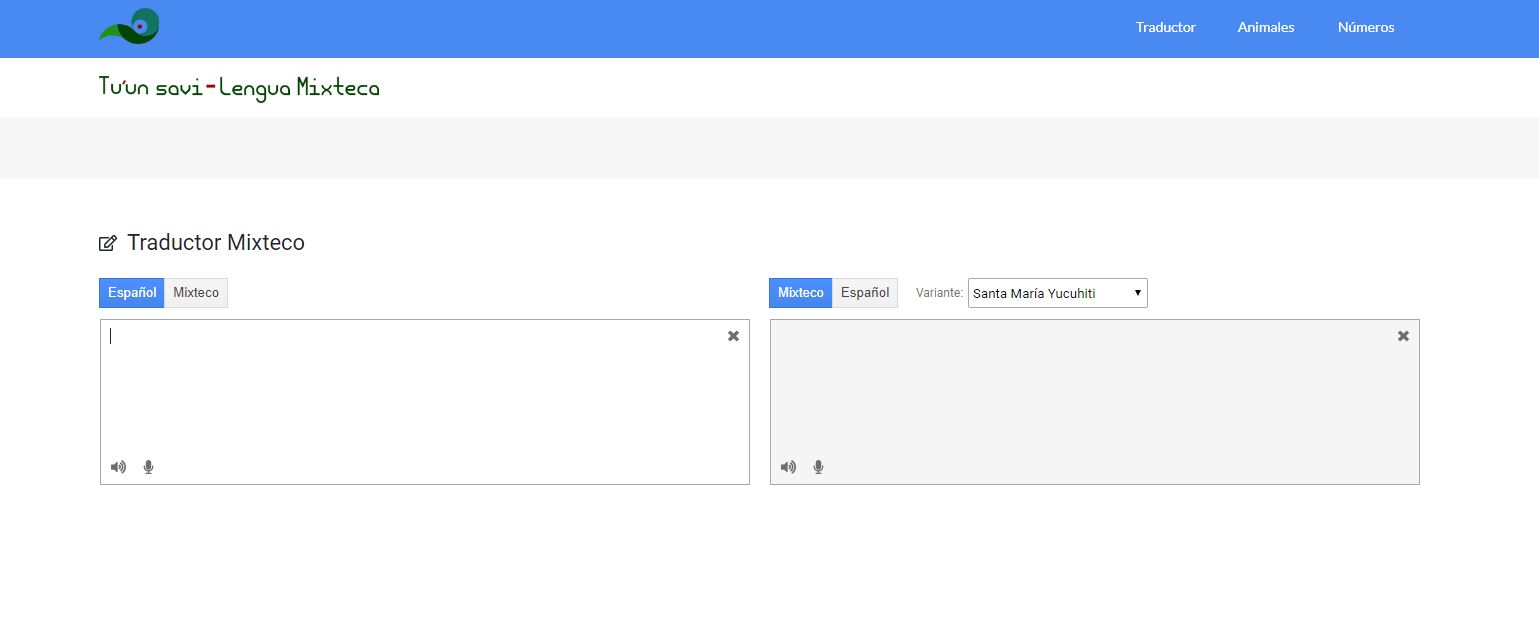Open the Números section
Image resolution: width=1539 pixels, height=632 pixels.
pyautogui.click(x=1365, y=28)
